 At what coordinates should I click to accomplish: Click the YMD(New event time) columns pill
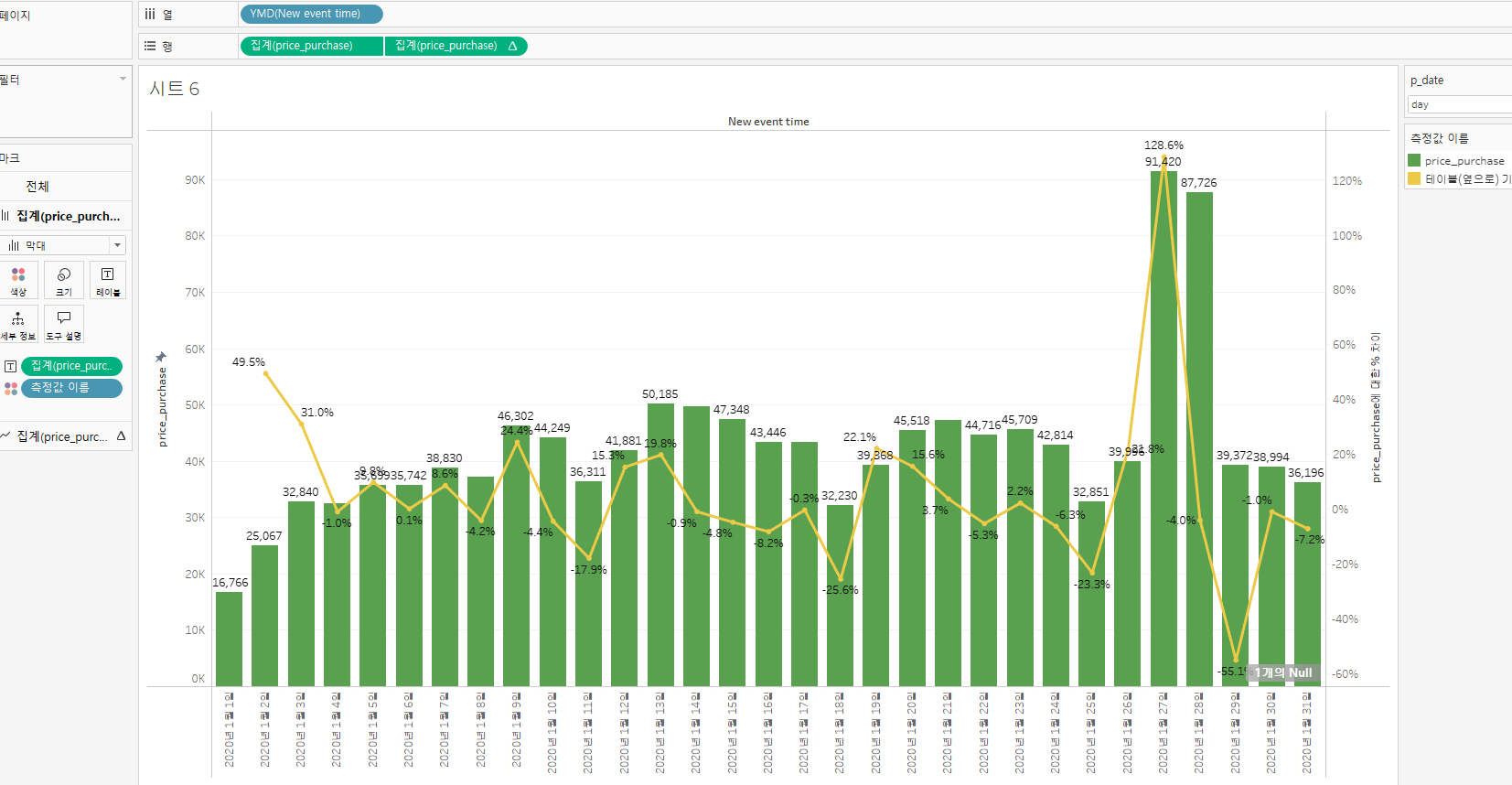[311, 14]
